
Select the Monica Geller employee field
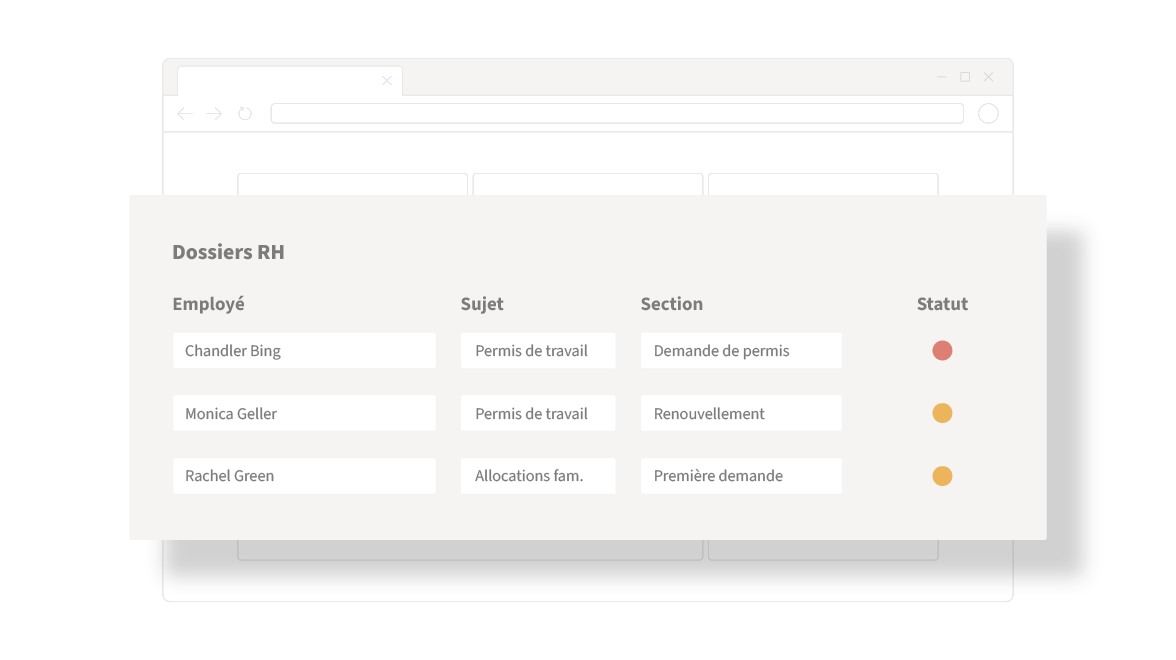[304, 413]
